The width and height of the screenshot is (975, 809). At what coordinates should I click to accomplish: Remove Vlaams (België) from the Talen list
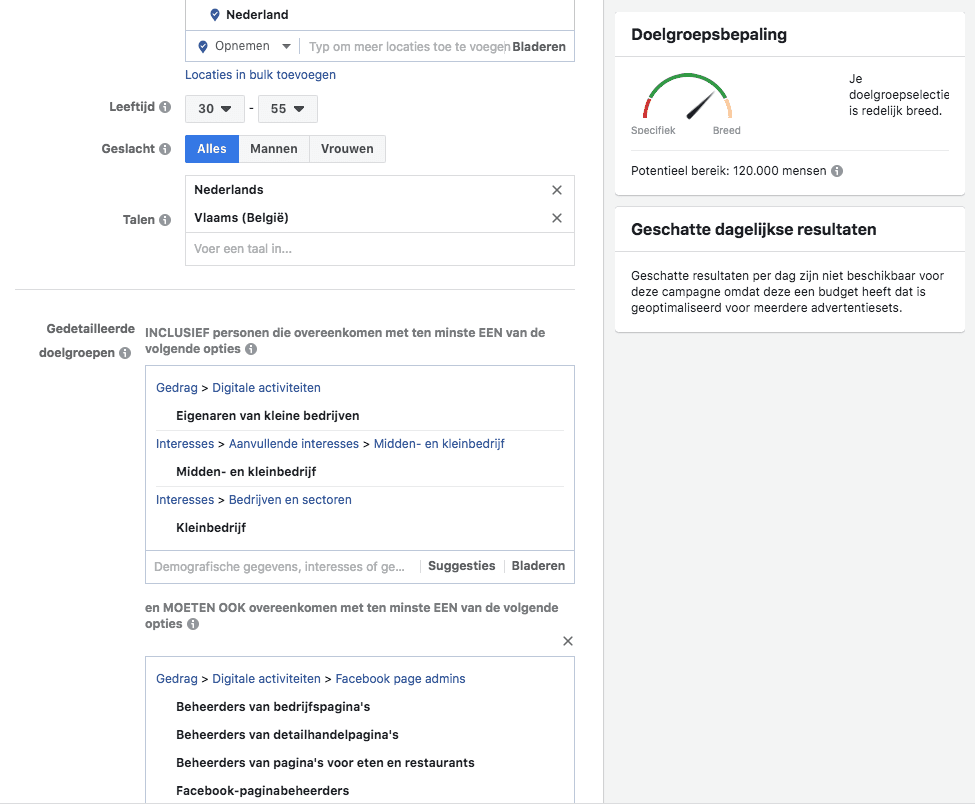[557, 217]
